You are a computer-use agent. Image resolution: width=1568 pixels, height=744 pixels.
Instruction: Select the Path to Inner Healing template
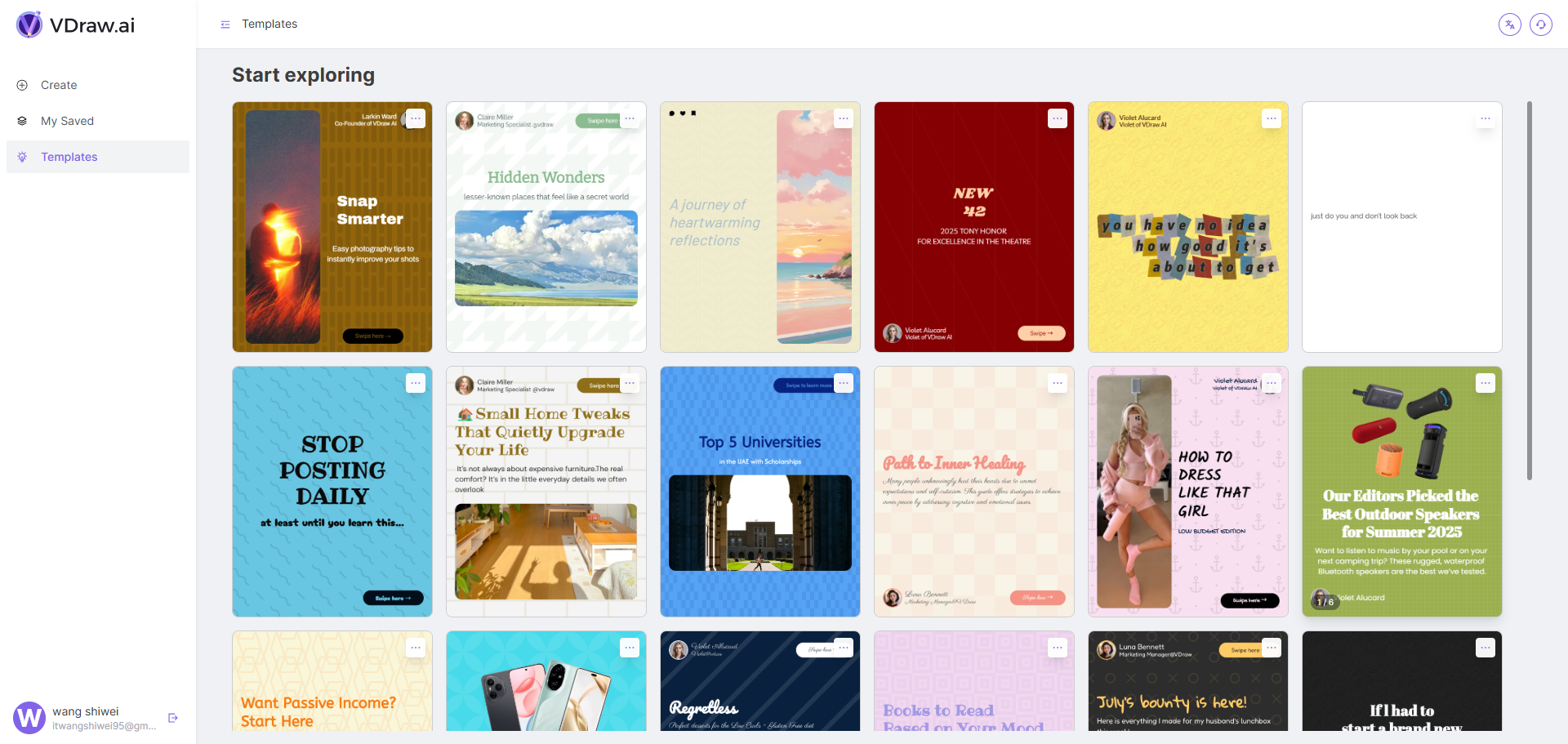pyautogui.click(x=974, y=492)
